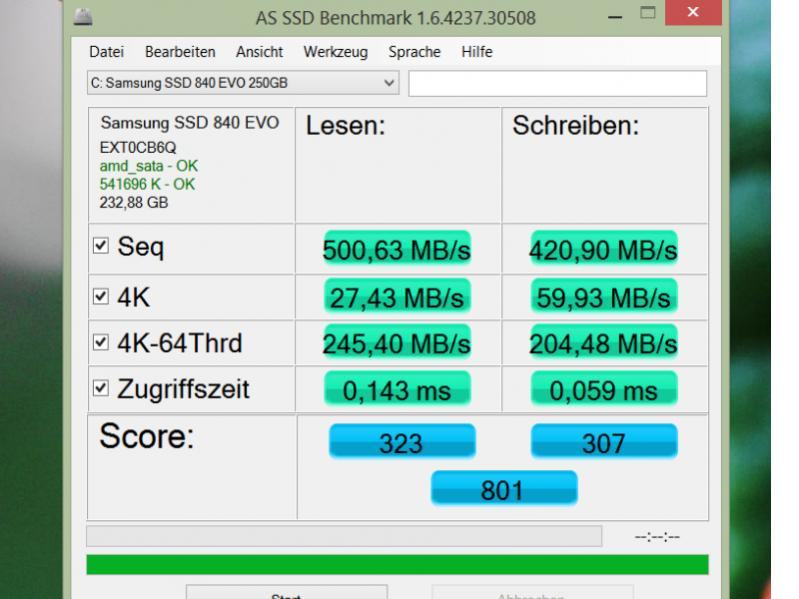Open the Hilfe menu

pos(477,52)
